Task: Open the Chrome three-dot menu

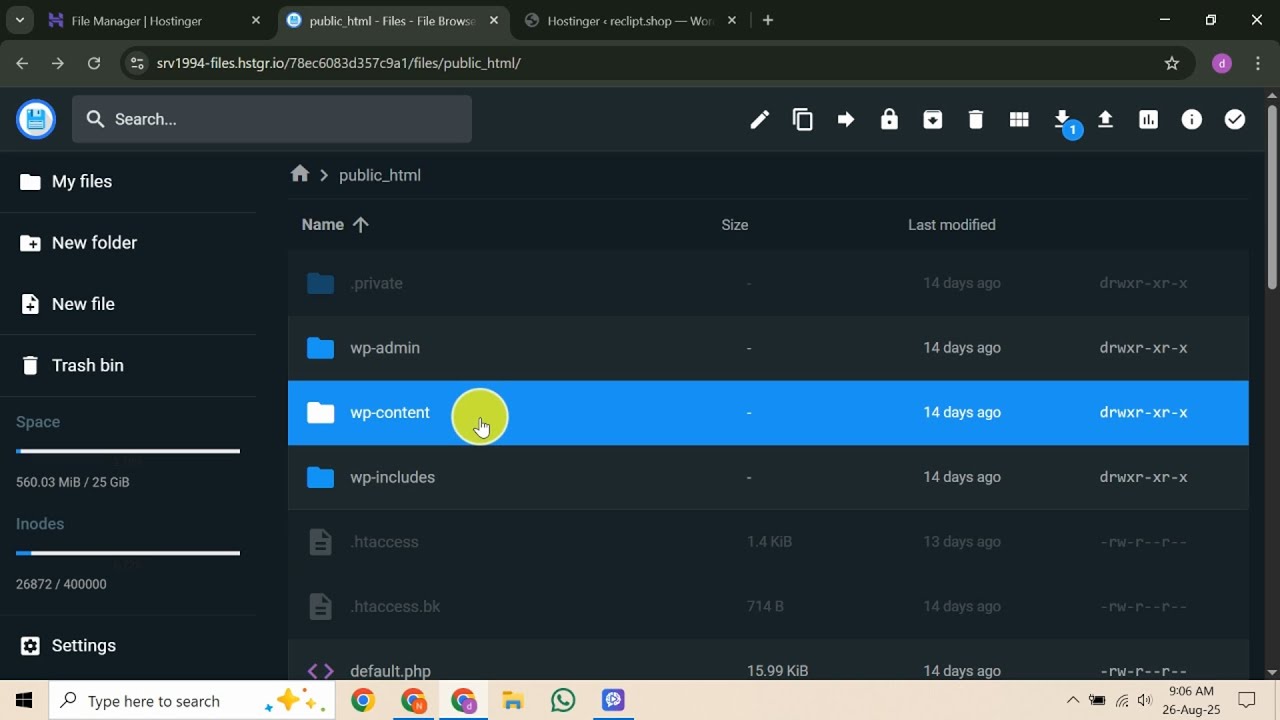Action: tap(1258, 63)
